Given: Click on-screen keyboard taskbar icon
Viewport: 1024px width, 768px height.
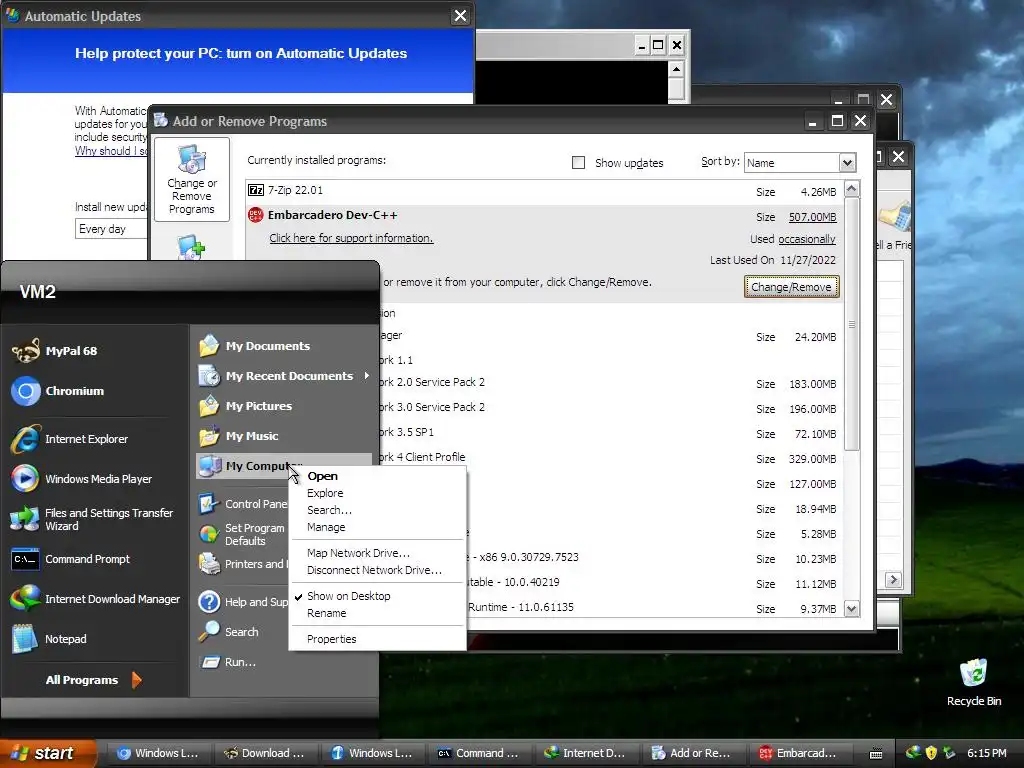Looking at the screenshot, I should tap(876, 753).
